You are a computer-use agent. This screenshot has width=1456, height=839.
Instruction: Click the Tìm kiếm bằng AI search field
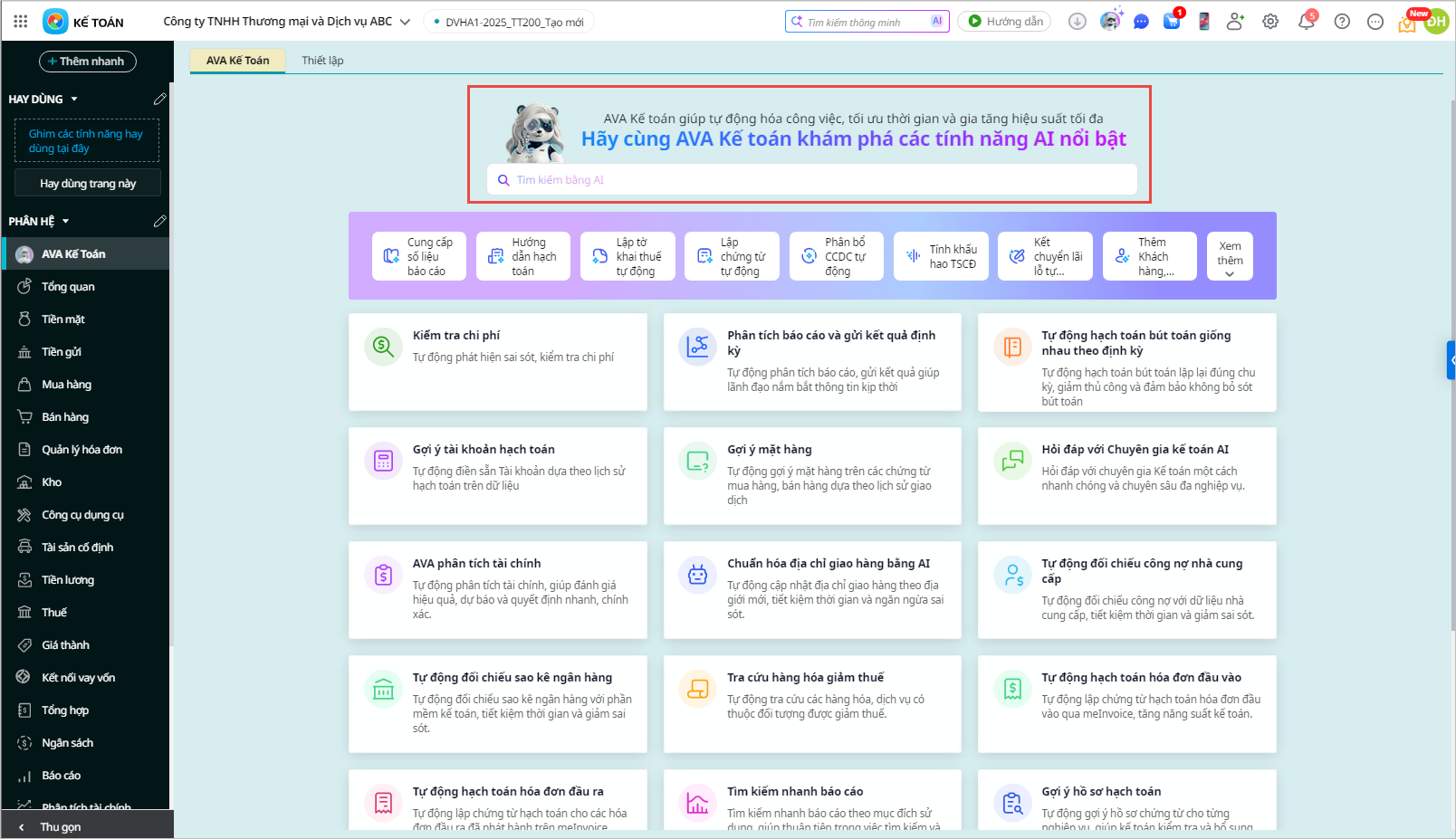pyautogui.click(x=811, y=180)
